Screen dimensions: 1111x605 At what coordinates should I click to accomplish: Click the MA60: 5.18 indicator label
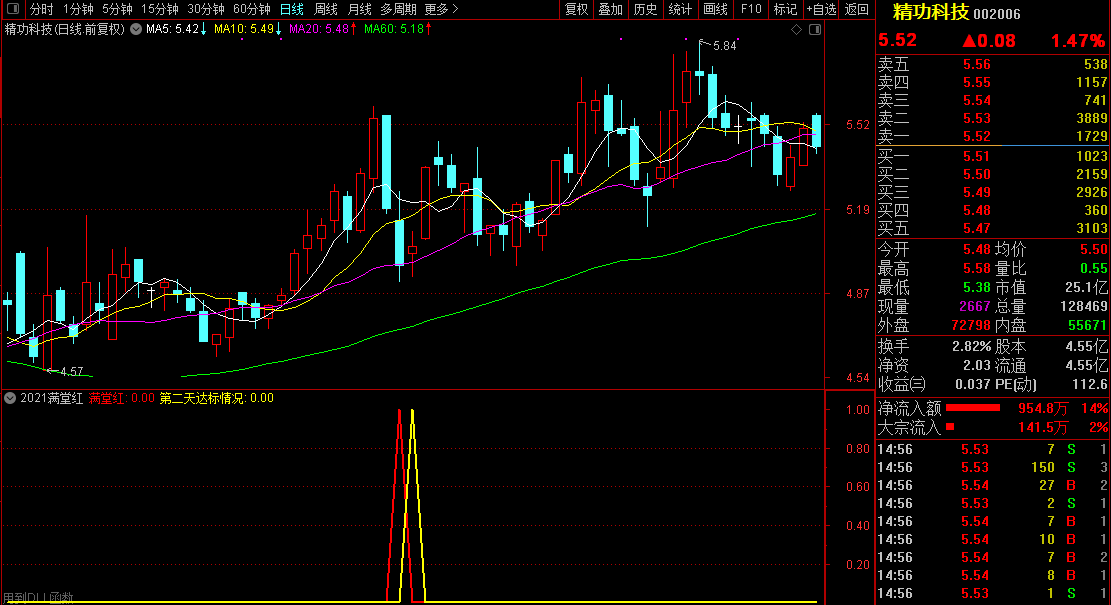point(397,29)
